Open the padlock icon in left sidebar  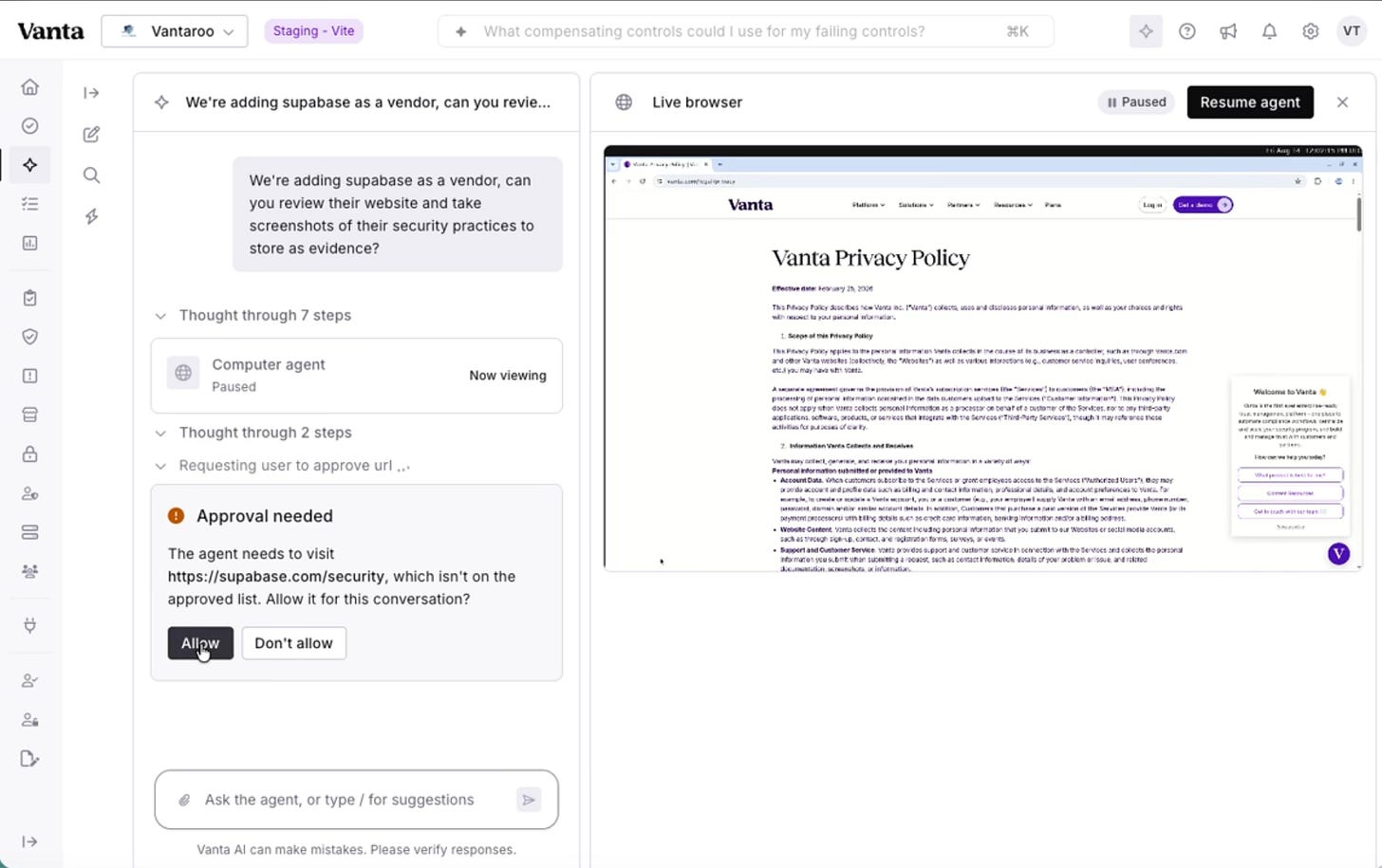[30, 454]
